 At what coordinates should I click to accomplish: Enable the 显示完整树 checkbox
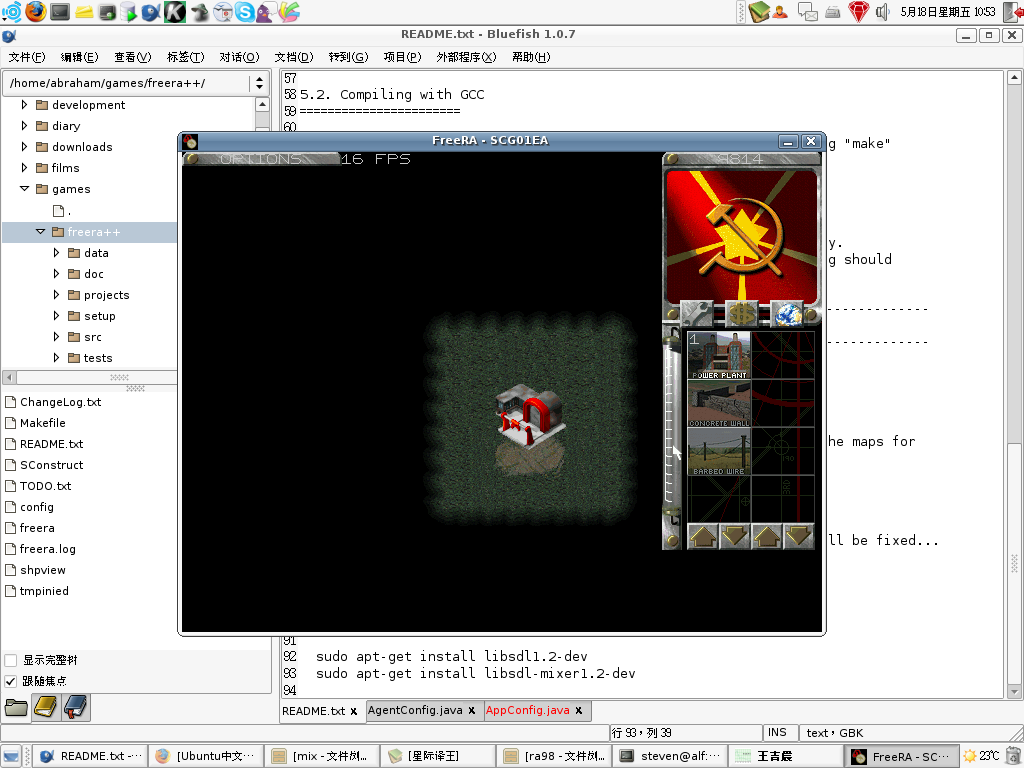10,660
